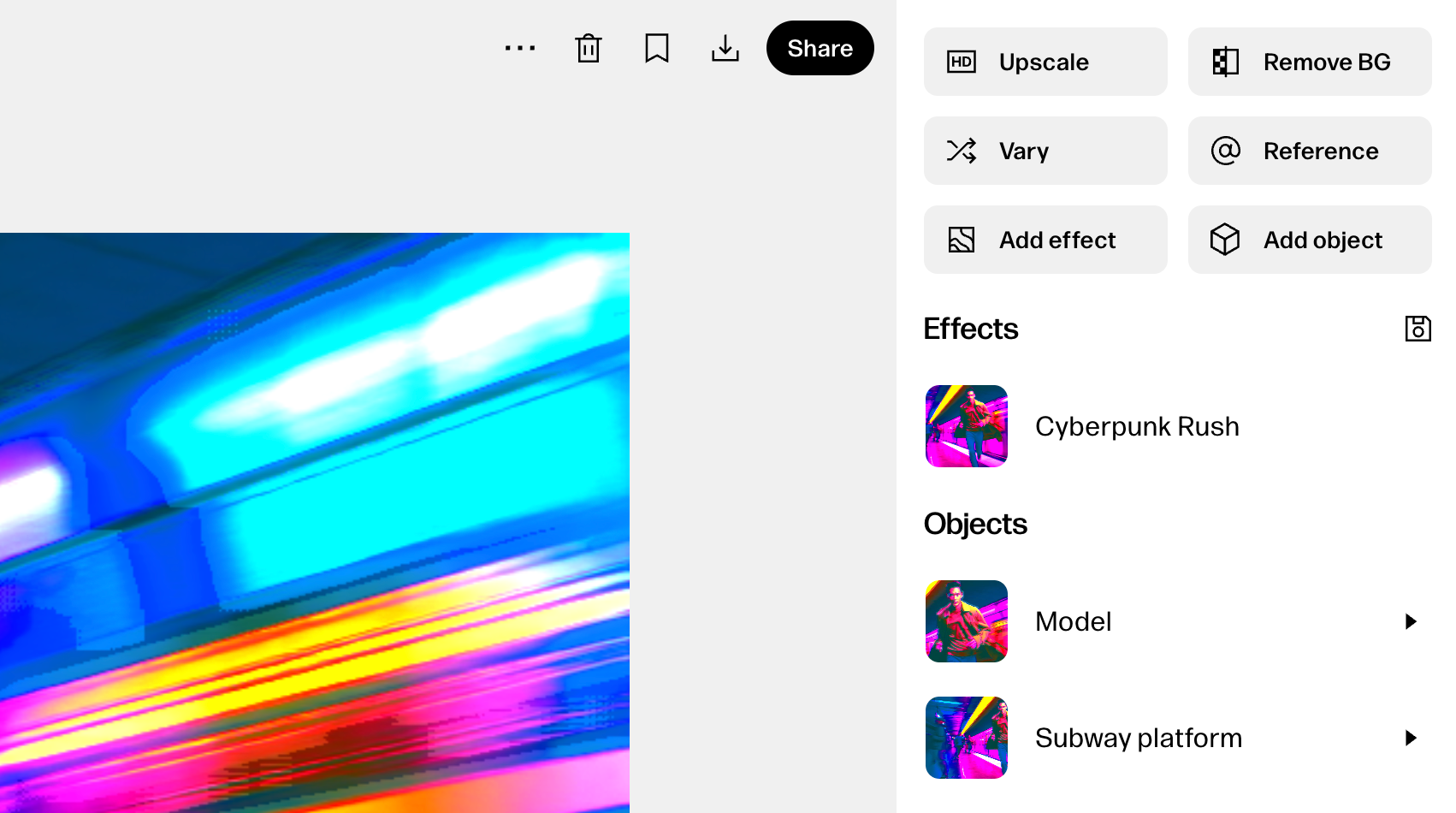Click the Add effect button
Viewport: 1456px width, 813px height.
(1045, 240)
